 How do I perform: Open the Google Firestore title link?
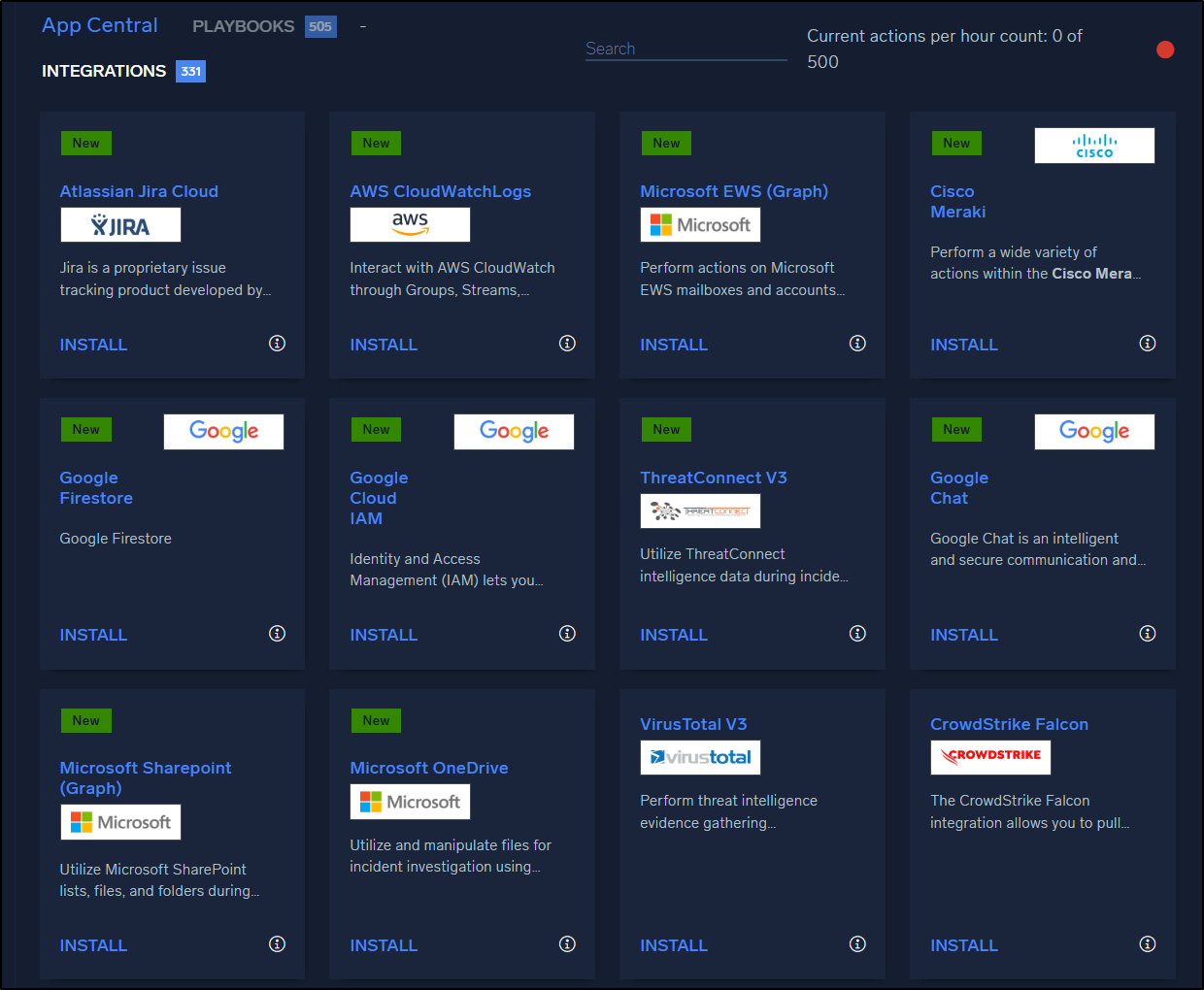pos(96,488)
